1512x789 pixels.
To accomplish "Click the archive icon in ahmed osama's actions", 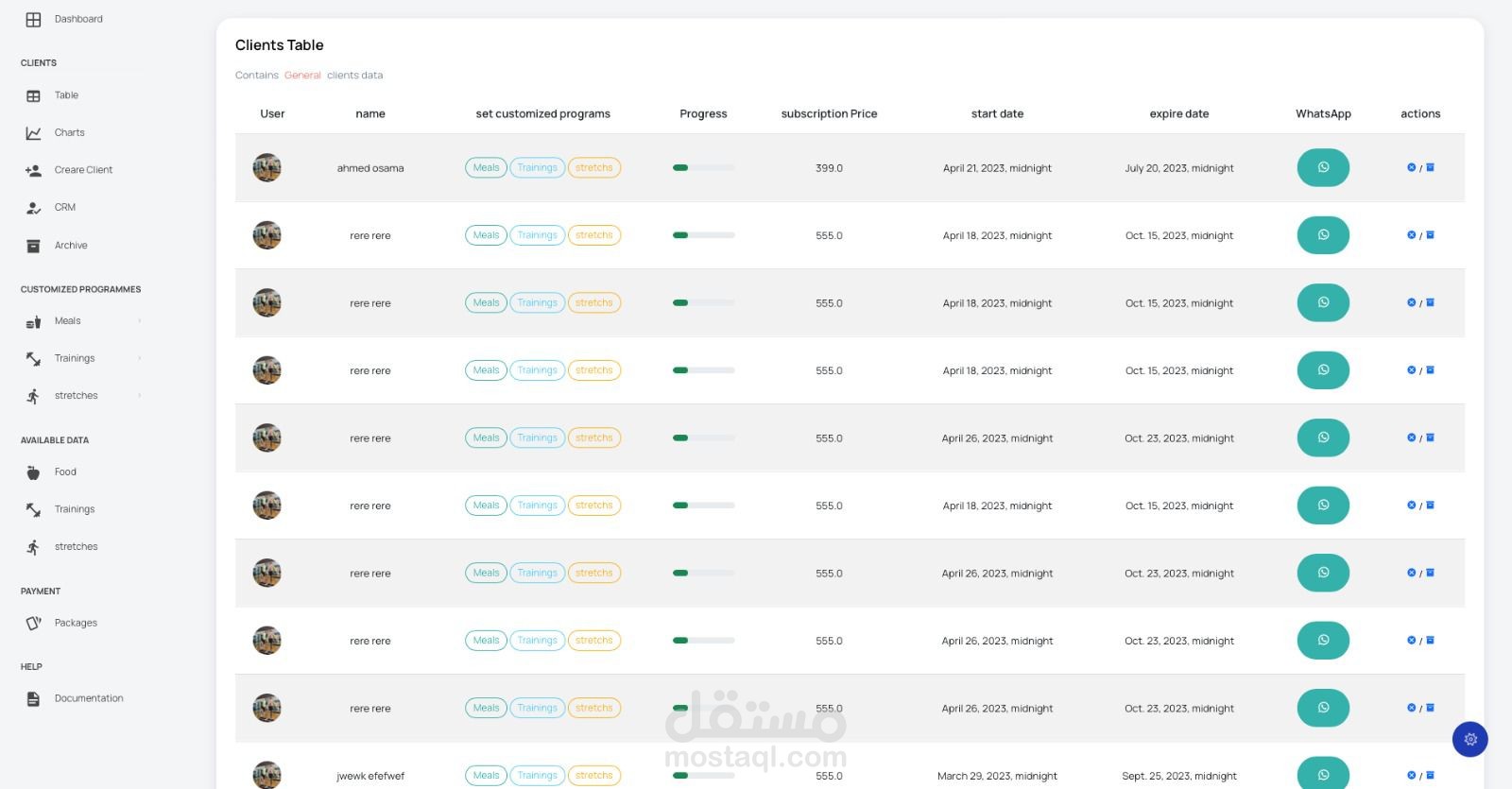I will point(1430,167).
